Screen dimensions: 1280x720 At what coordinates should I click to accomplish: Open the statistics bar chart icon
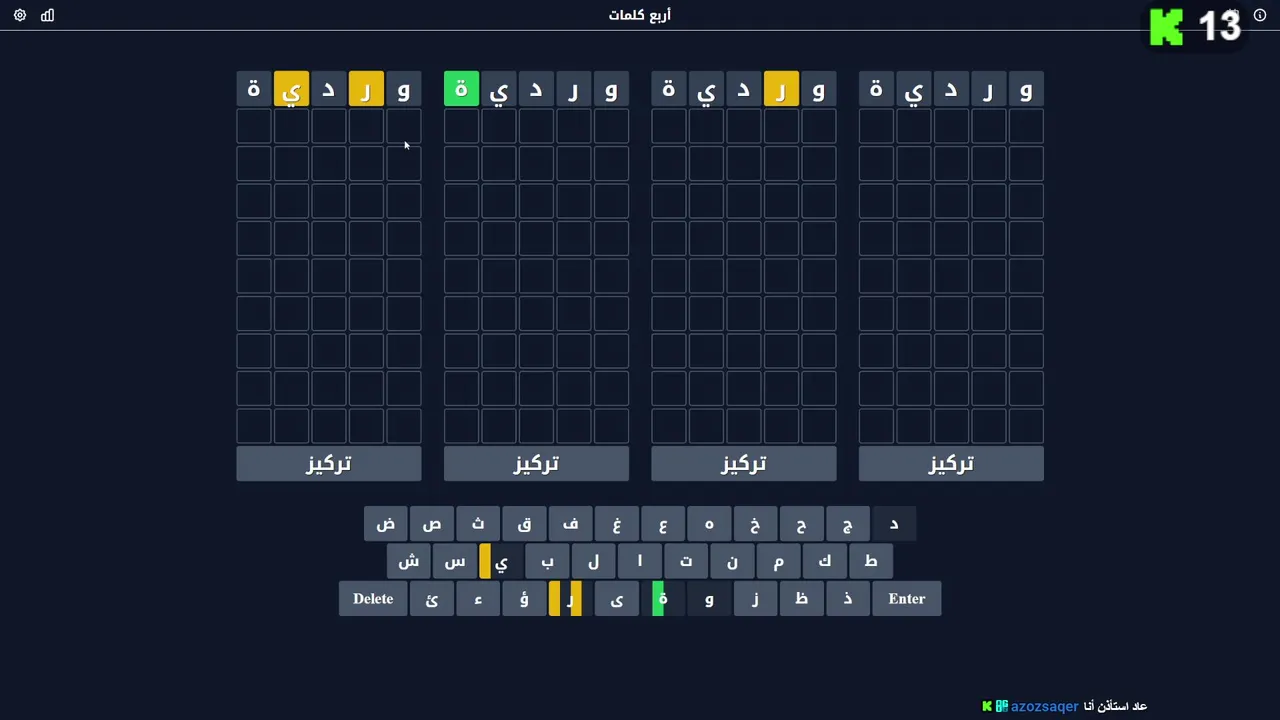[47, 15]
